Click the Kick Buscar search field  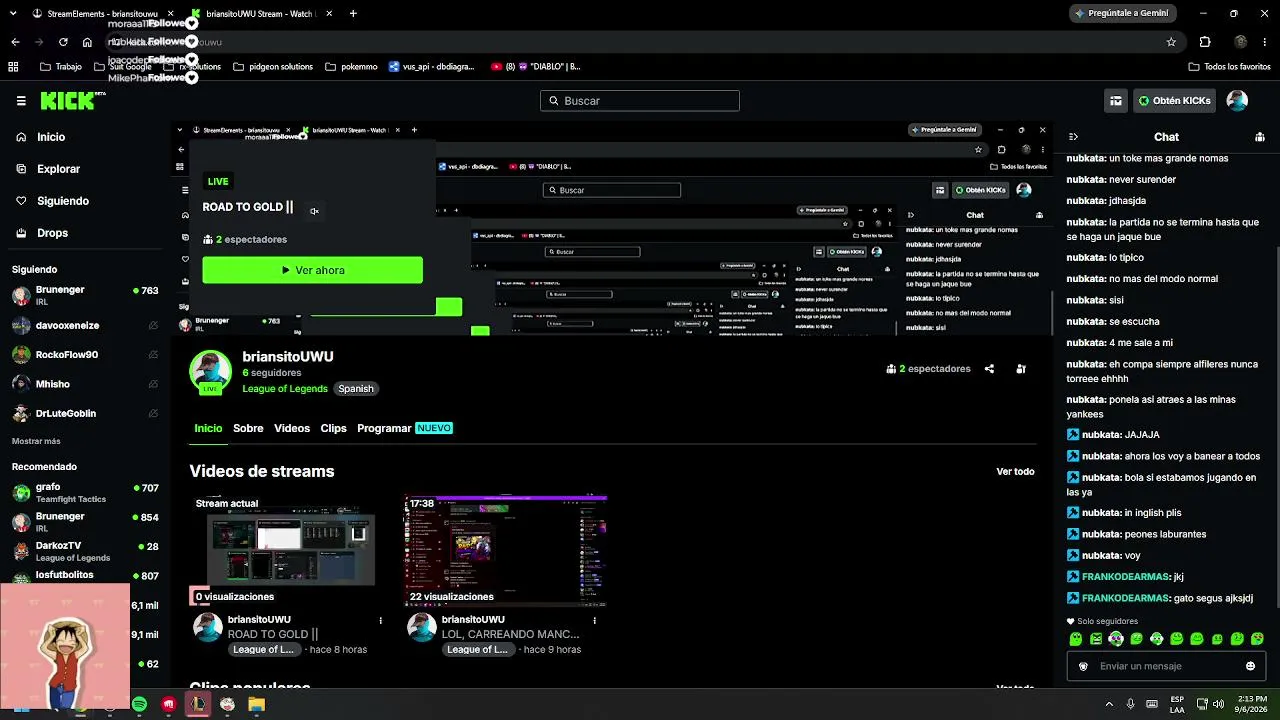pyautogui.click(x=640, y=101)
